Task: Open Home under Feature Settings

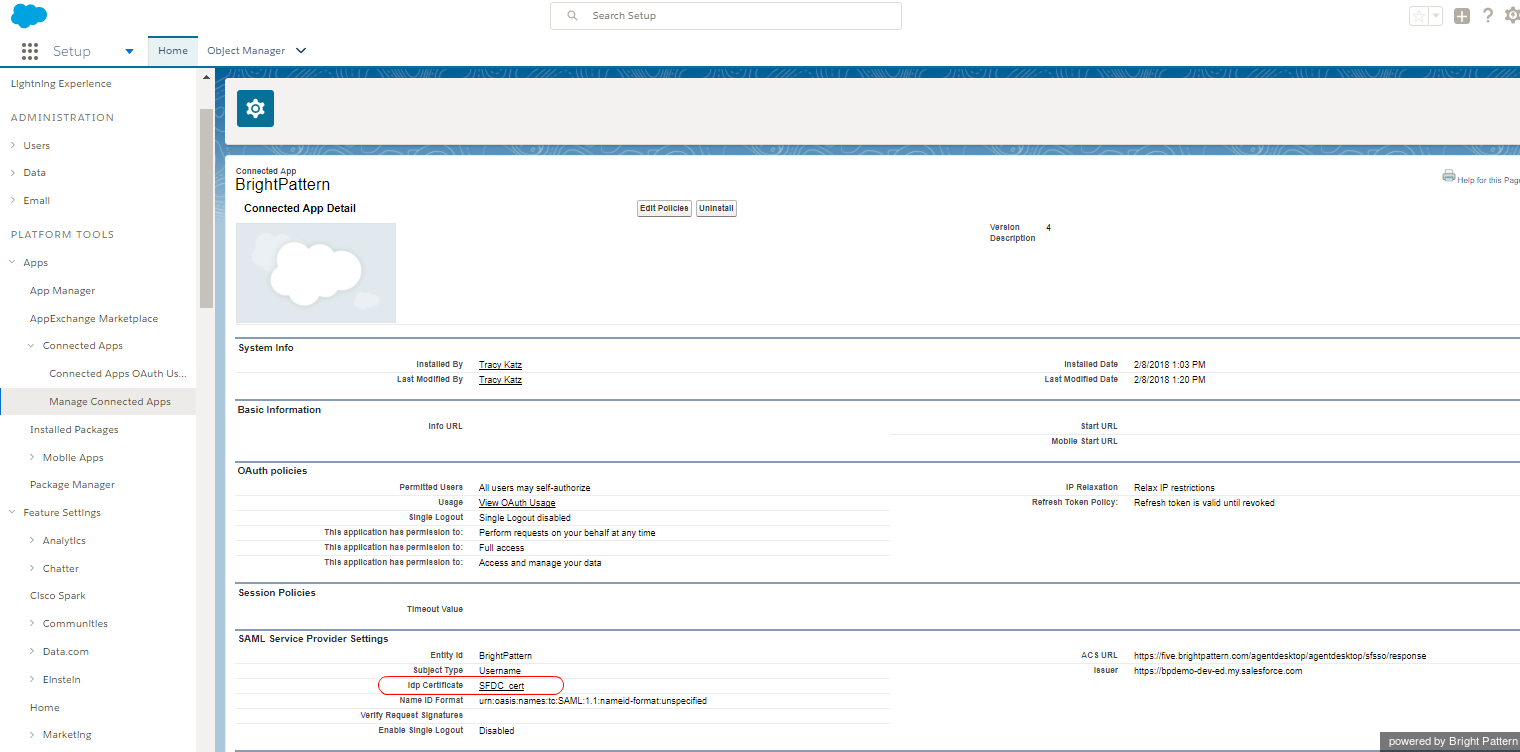Action: 45,707
